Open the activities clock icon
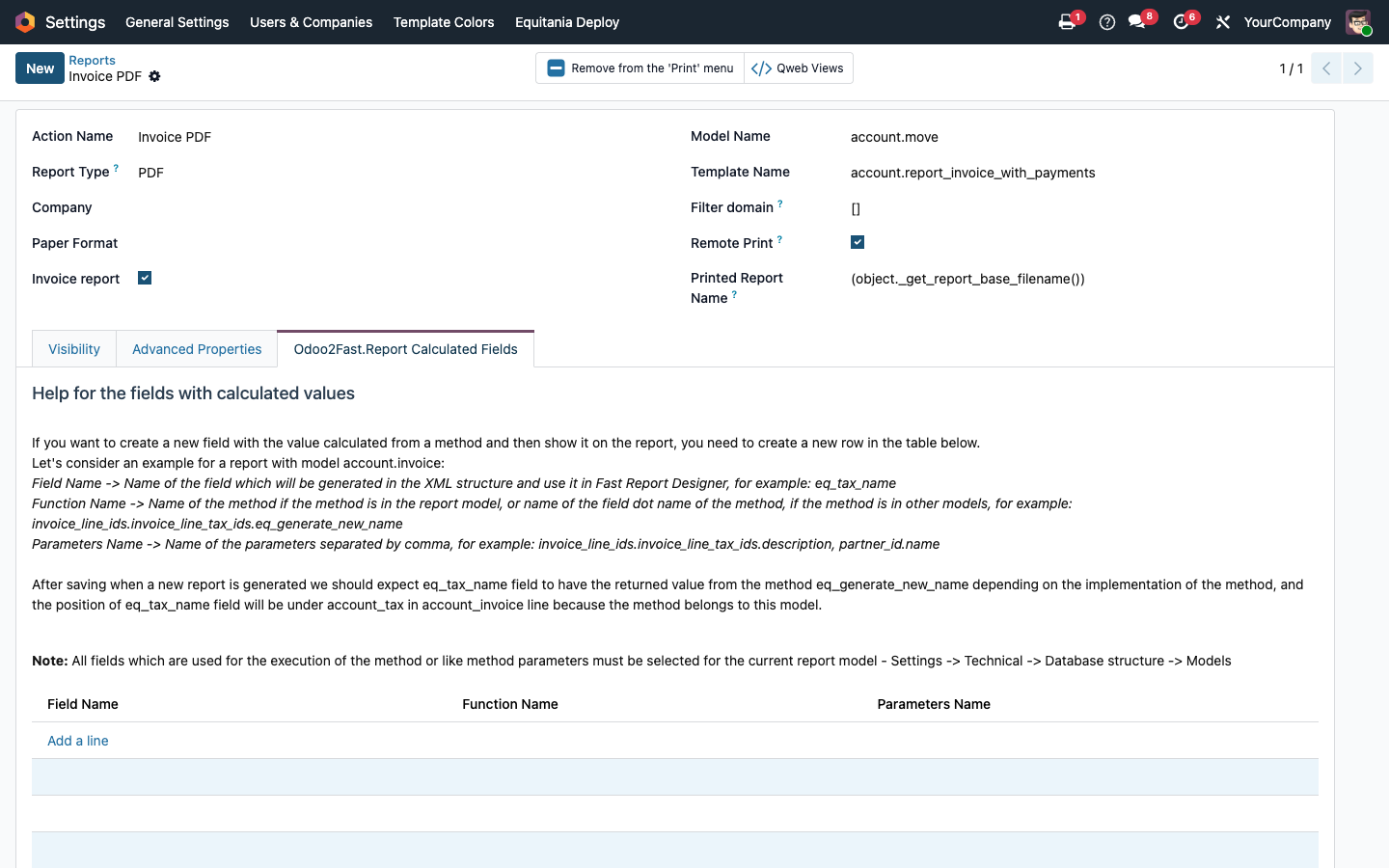The image size is (1389, 868). [x=1181, y=22]
